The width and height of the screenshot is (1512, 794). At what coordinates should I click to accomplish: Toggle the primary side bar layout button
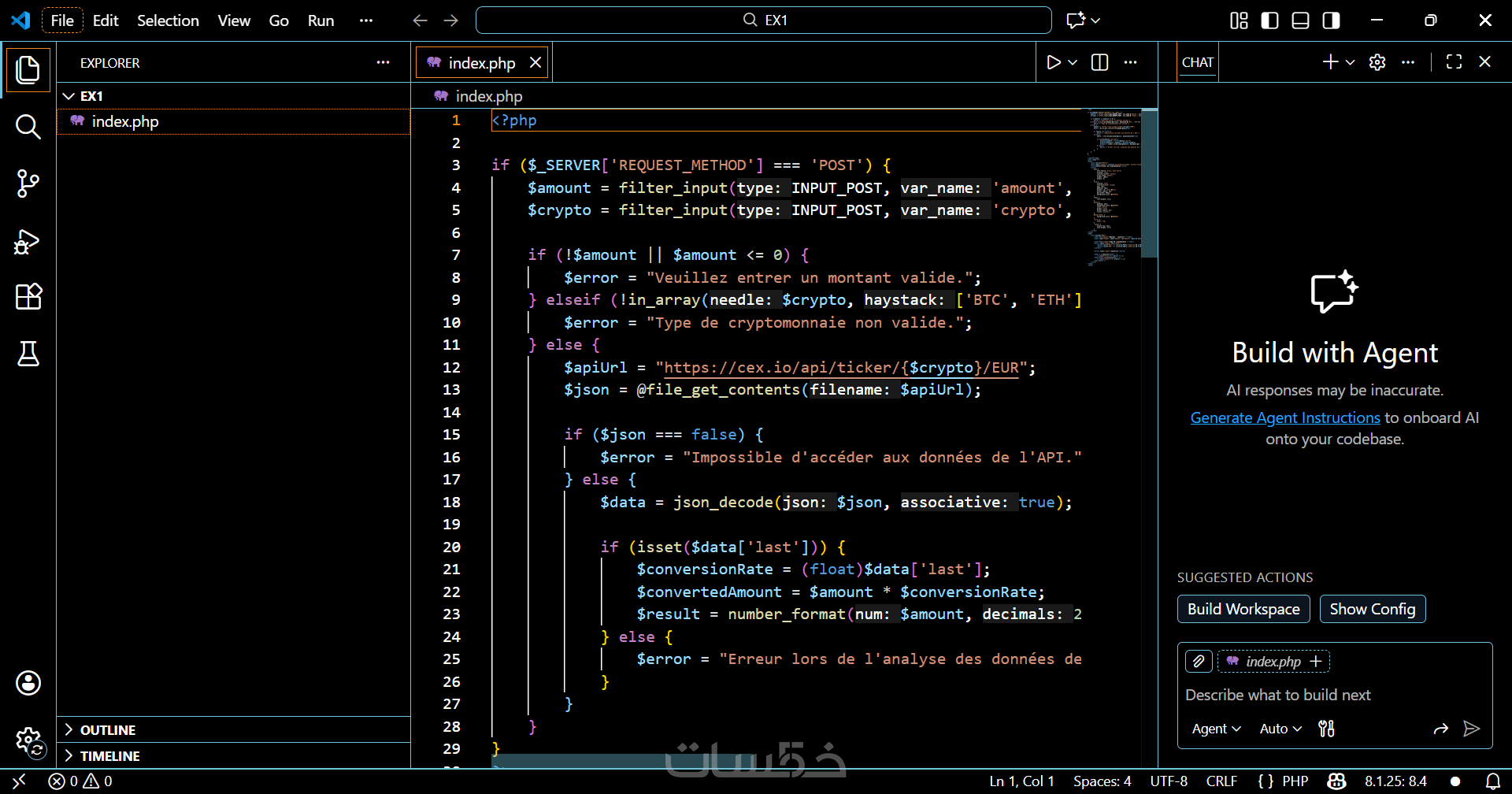(1269, 20)
